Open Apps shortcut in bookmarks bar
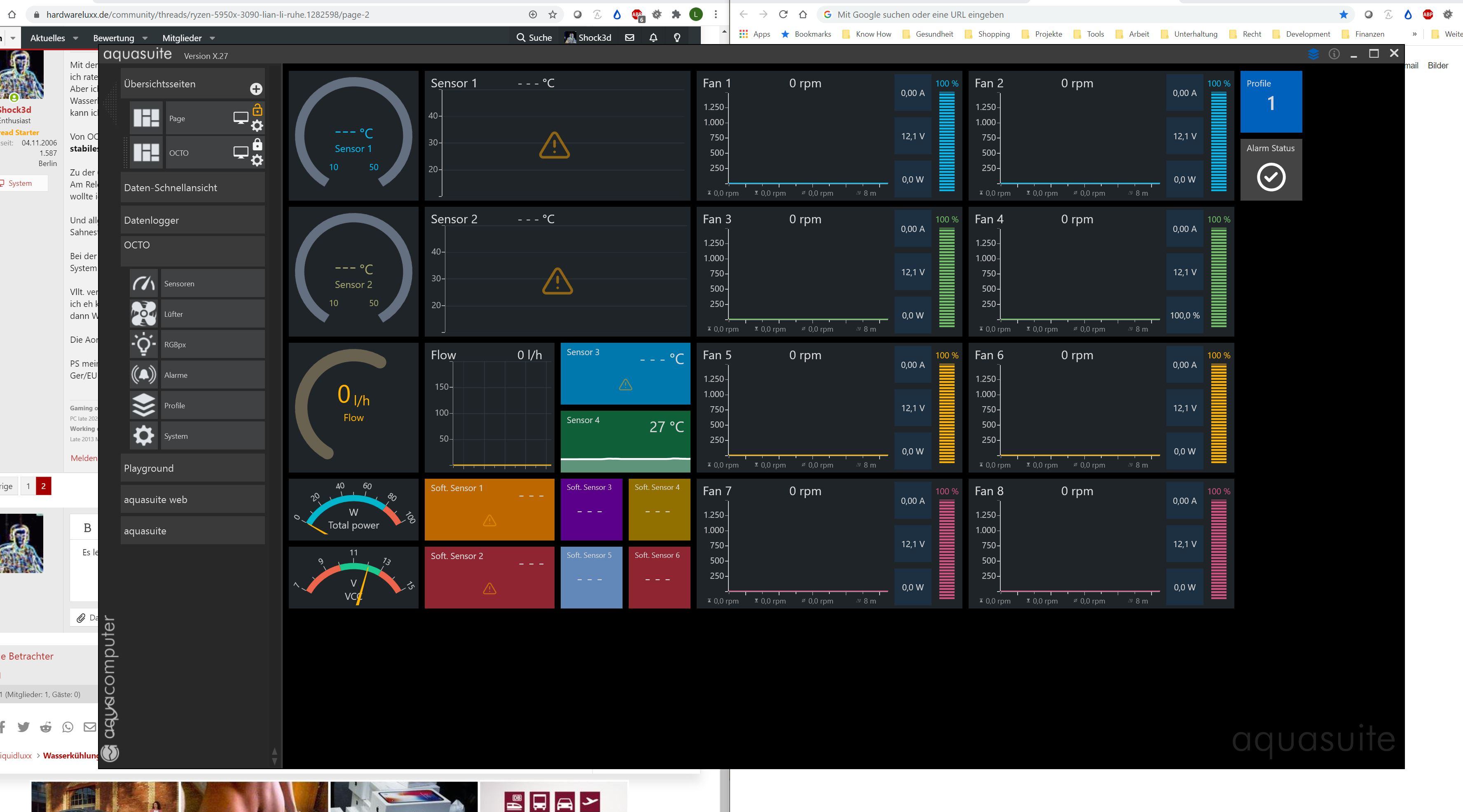Image resolution: width=1463 pixels, height=812 pixels. coord(755,34)
